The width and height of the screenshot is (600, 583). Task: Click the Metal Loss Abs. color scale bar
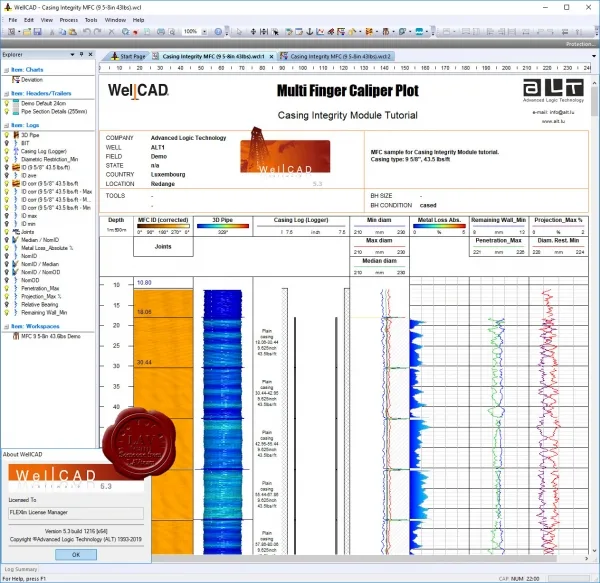click(x=439, y=226)
